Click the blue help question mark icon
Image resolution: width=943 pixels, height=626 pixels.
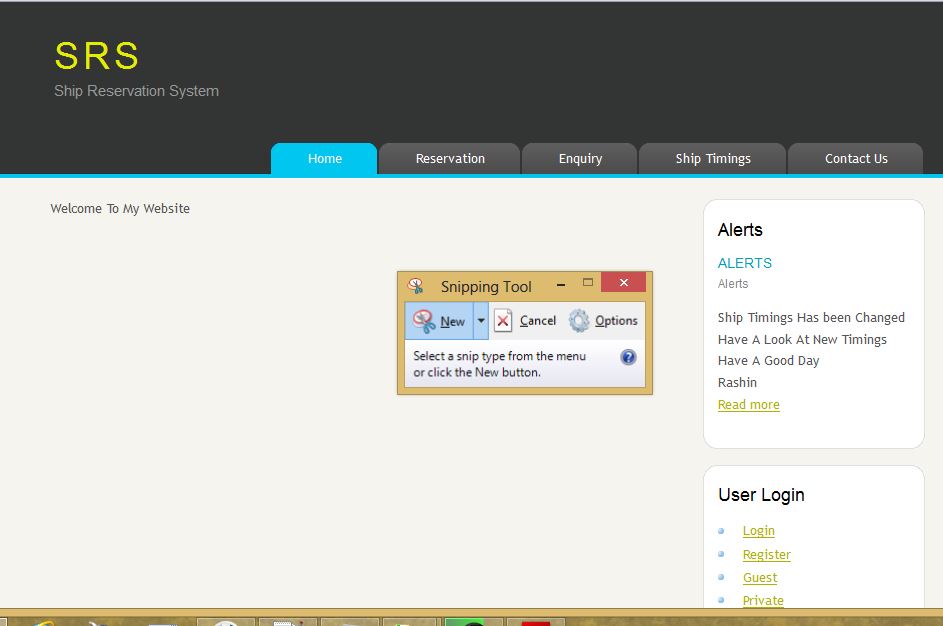(628, 357)
